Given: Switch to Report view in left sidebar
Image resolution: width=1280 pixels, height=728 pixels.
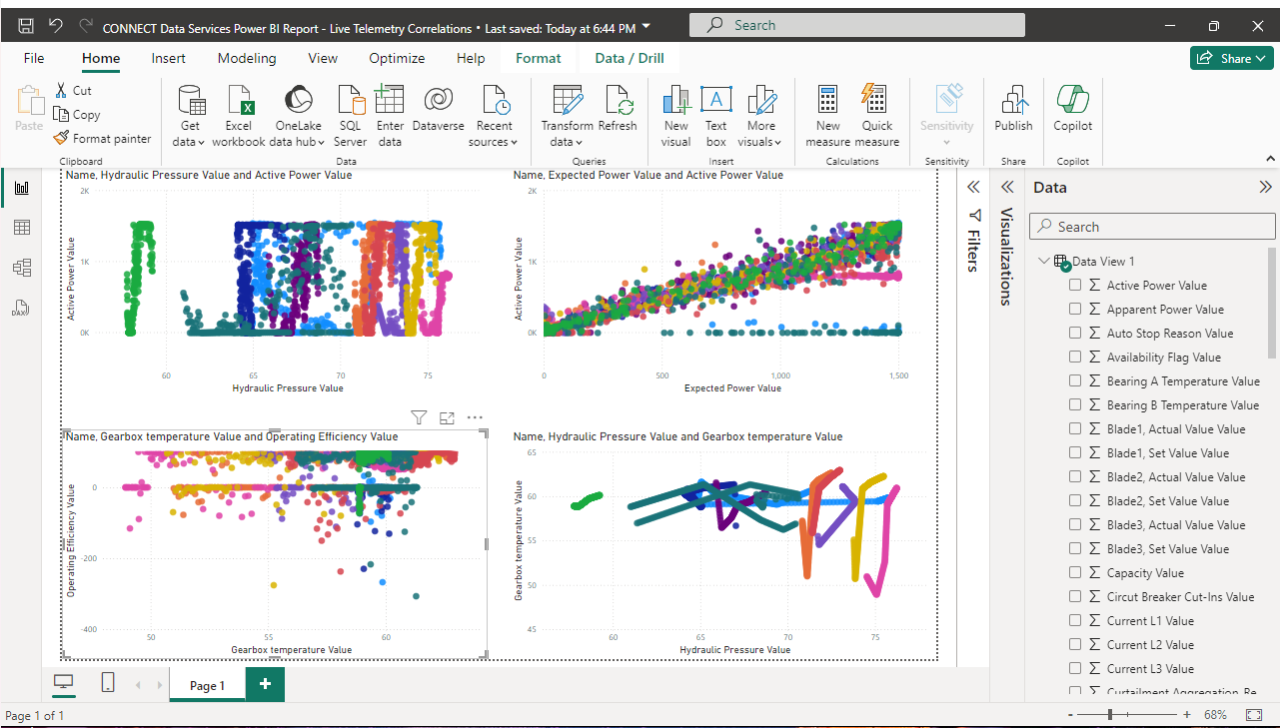Looking at the screenshot, I should point(21,188).
